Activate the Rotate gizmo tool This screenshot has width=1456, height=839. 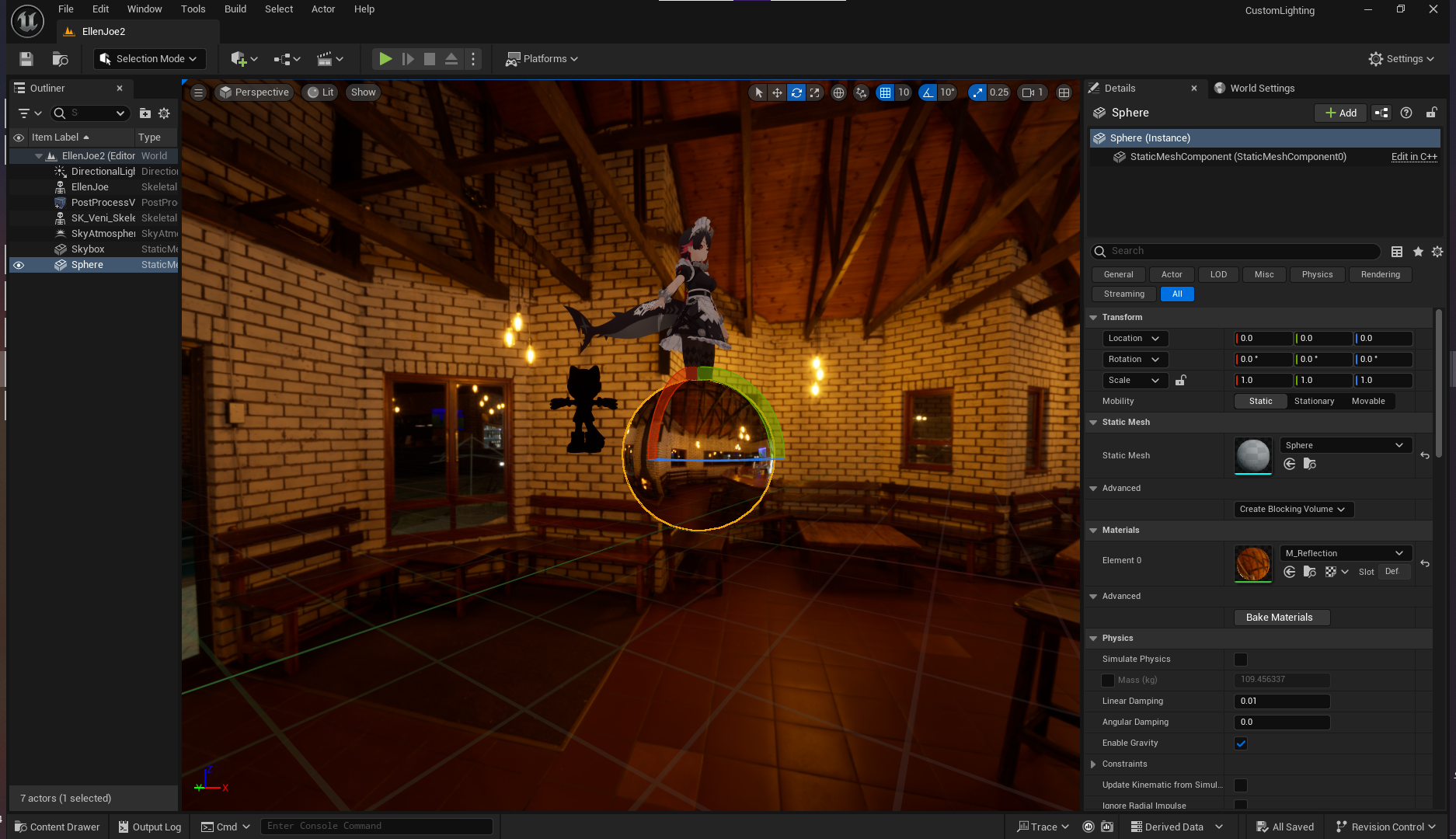[796, 92]
